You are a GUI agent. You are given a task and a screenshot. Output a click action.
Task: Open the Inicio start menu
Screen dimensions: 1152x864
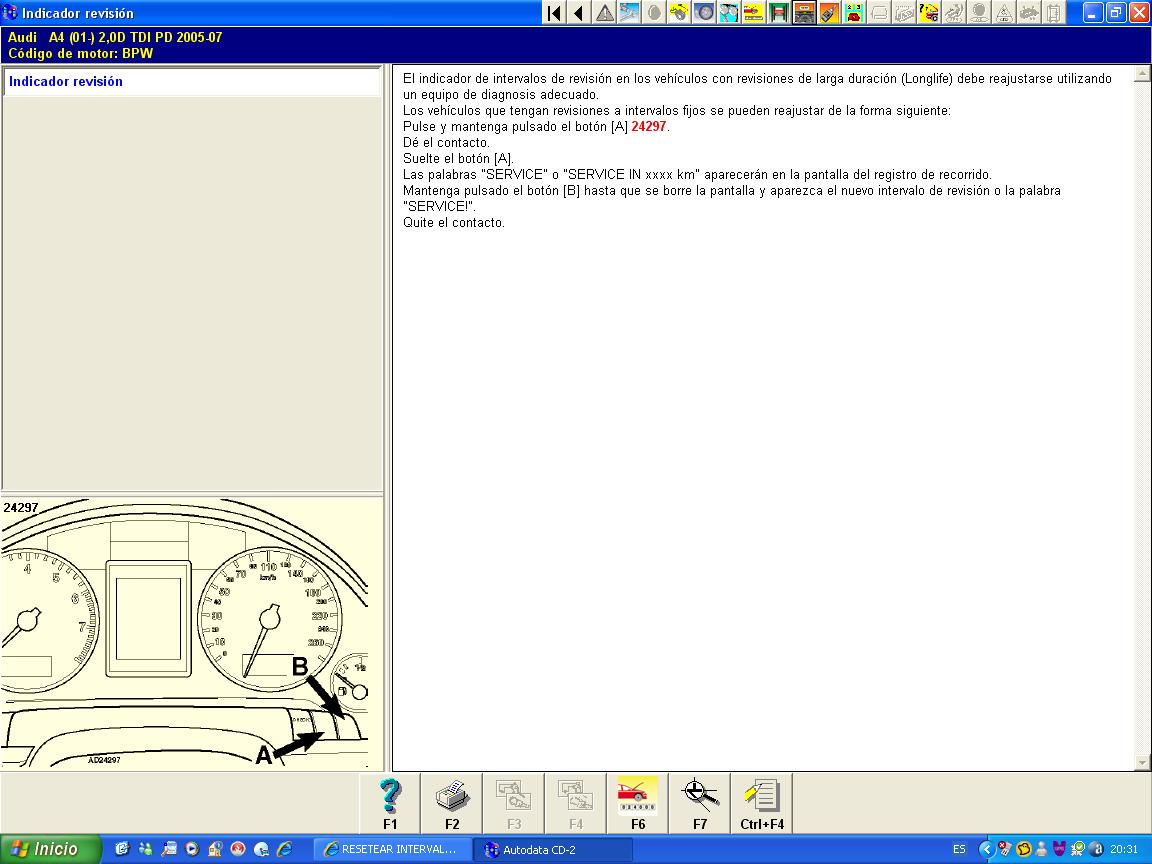point(49,849)
